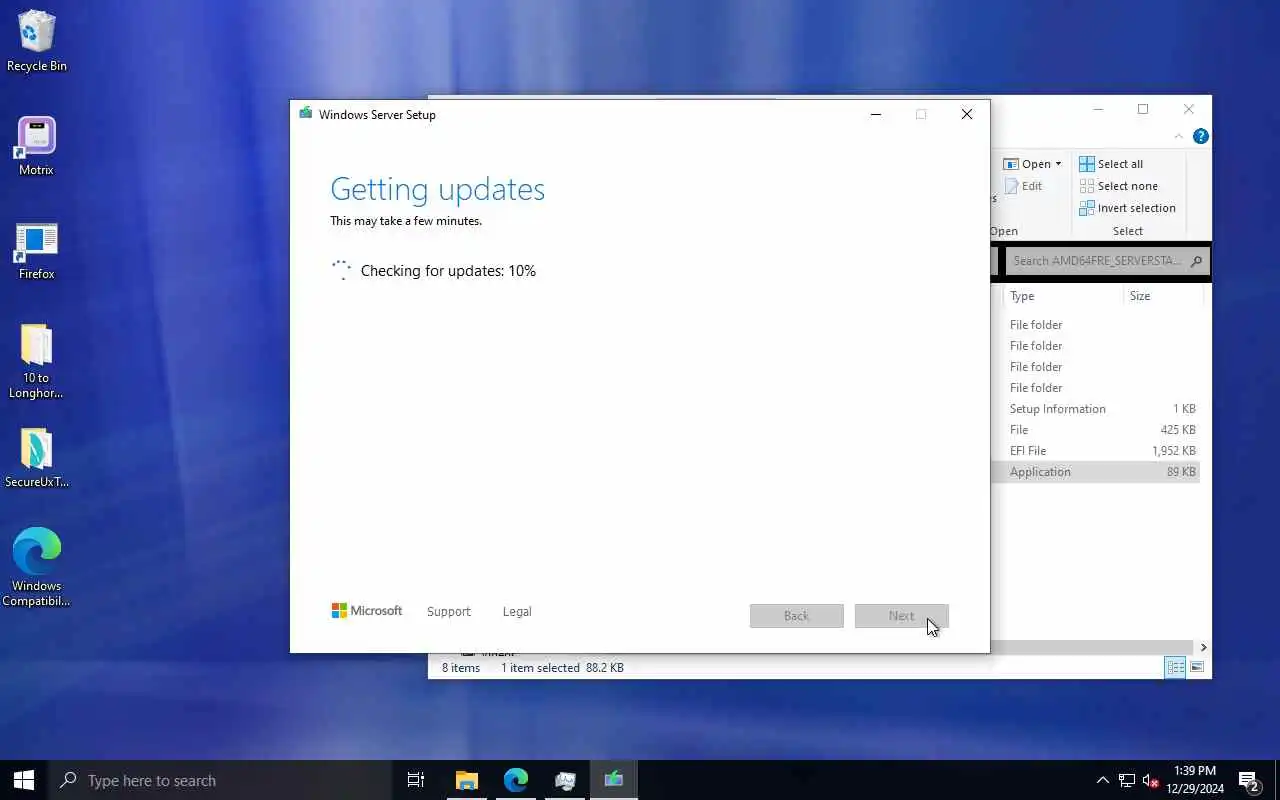
Task: Click the Next button in Setup
Action: pos(901,616)
